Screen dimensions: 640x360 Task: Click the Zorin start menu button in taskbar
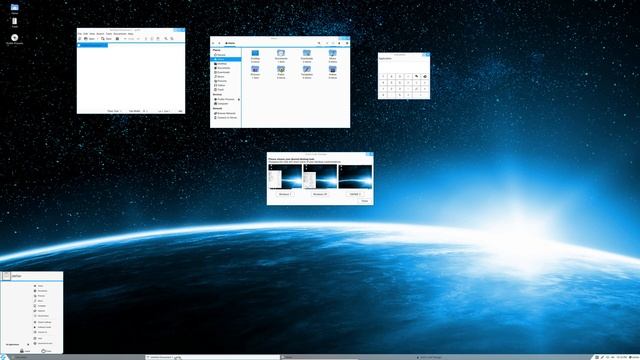3,357
